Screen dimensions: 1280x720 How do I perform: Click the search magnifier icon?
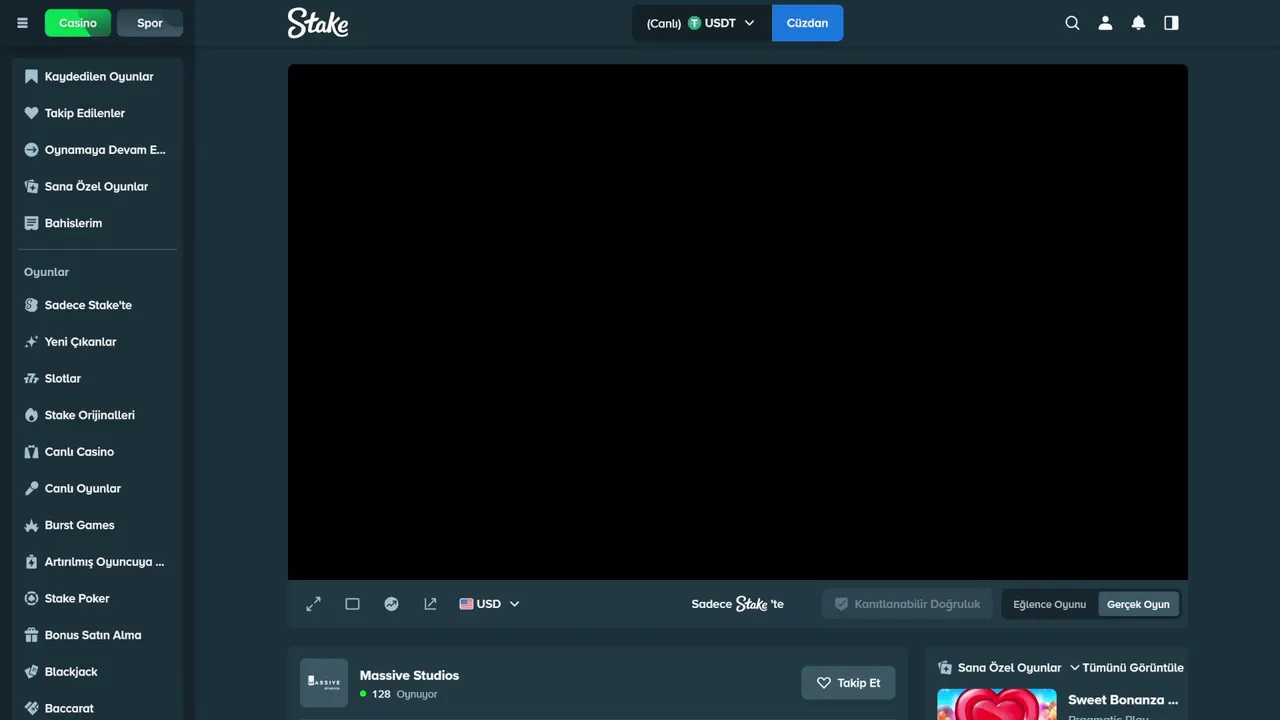click(x=1072, y=23)
